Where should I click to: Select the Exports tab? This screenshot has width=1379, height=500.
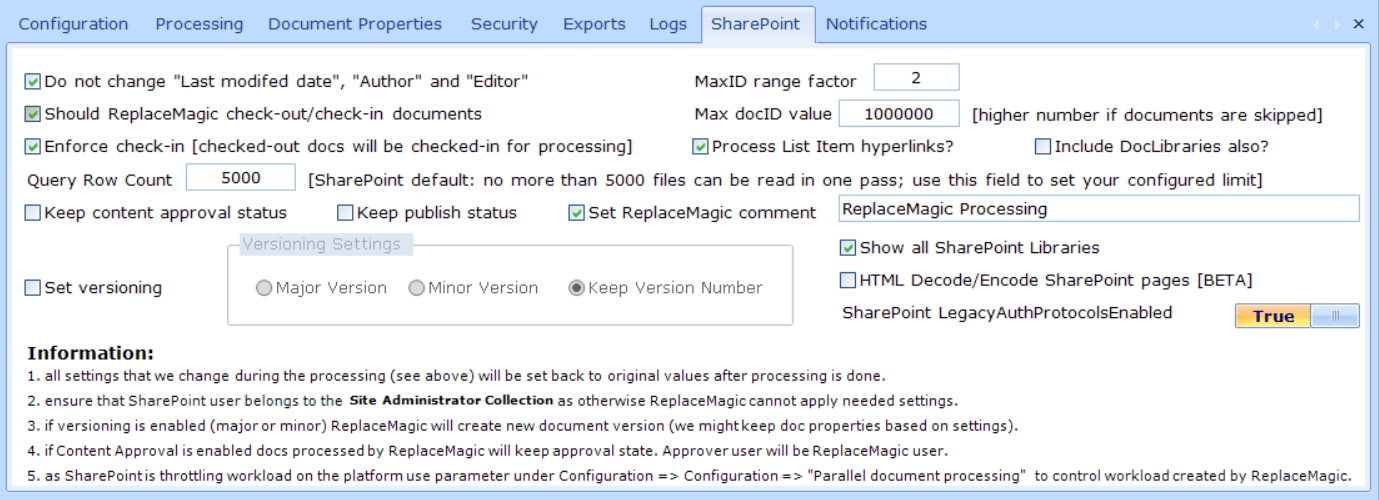point(594,23)
